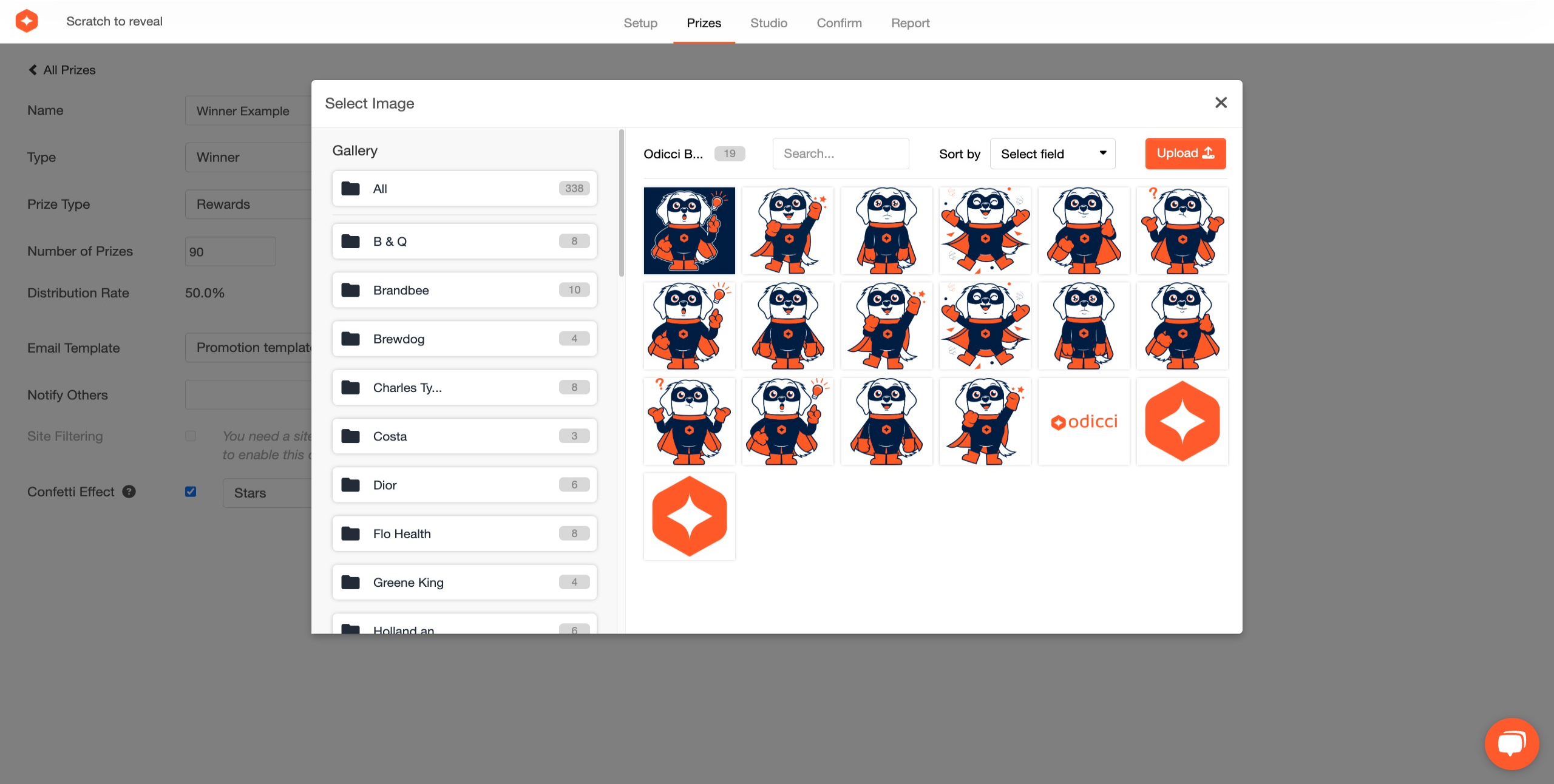Image resolution: width=1554 pixels, height=784 pixels.
Task: Select the odicci wordmark logo image
Action: pos(1084,421)
